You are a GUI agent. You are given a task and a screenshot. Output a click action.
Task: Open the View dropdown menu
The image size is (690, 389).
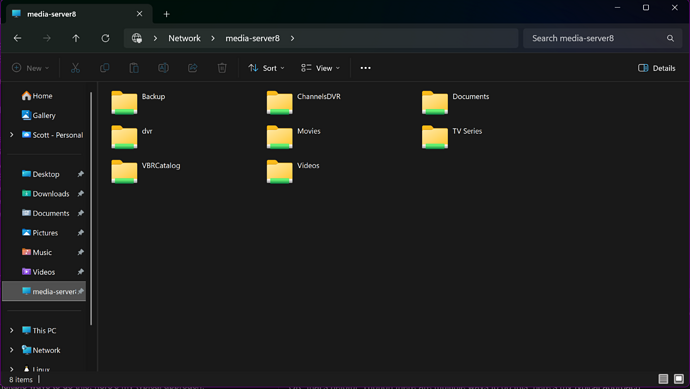click(320, 68)
